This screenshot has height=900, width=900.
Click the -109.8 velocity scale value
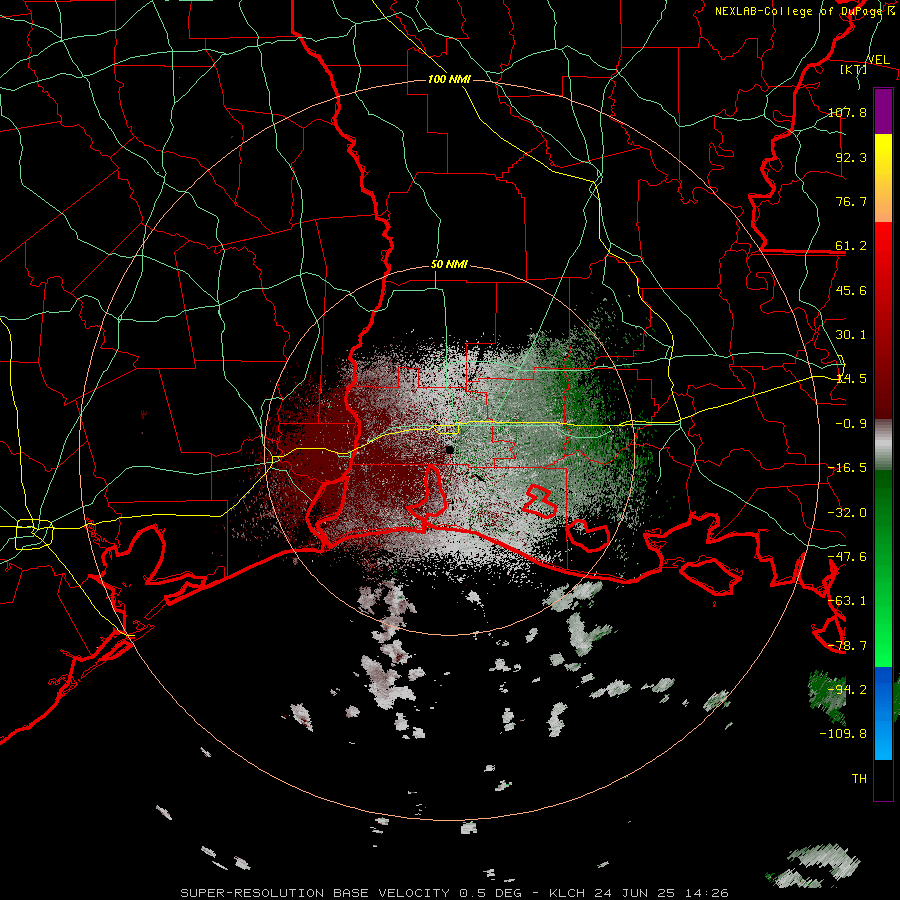pyautogui.click(x=843, y=734)
